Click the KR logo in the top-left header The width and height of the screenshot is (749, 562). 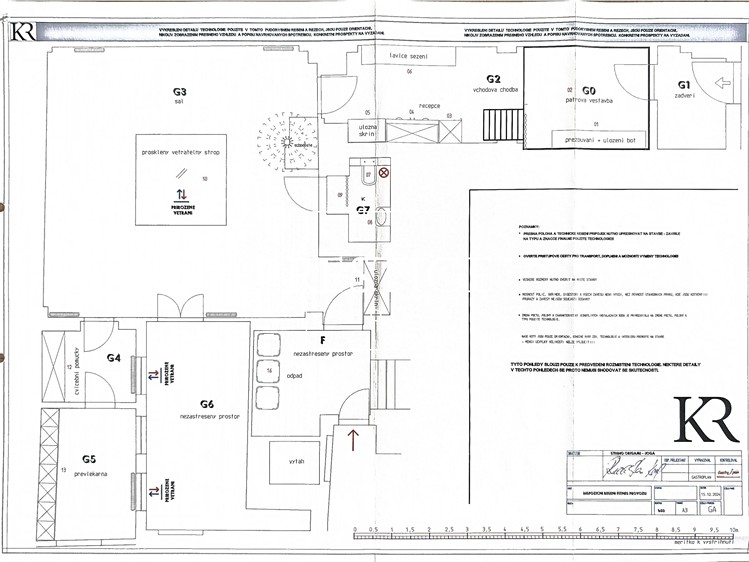(23, 32)
